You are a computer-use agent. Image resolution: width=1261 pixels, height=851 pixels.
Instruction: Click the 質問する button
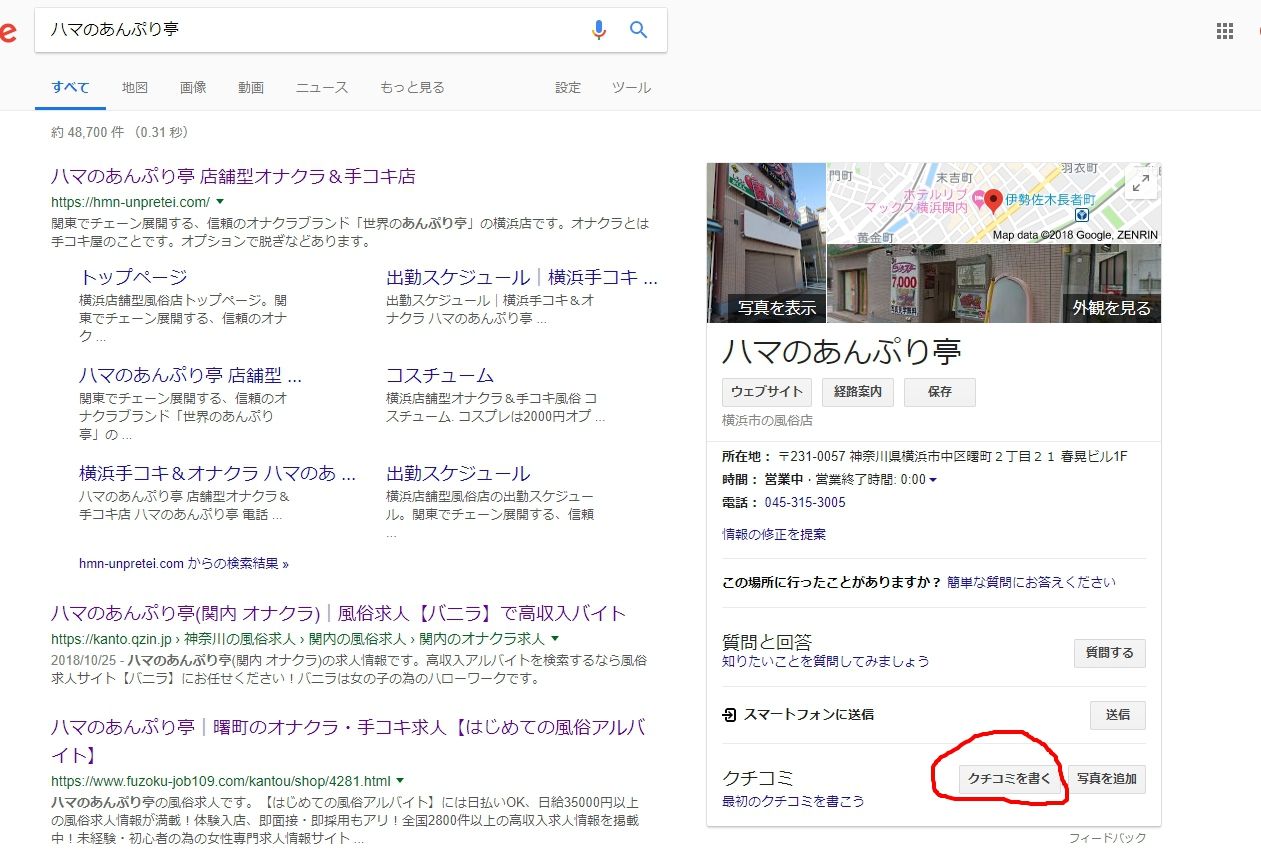[x=1109, y=653]
